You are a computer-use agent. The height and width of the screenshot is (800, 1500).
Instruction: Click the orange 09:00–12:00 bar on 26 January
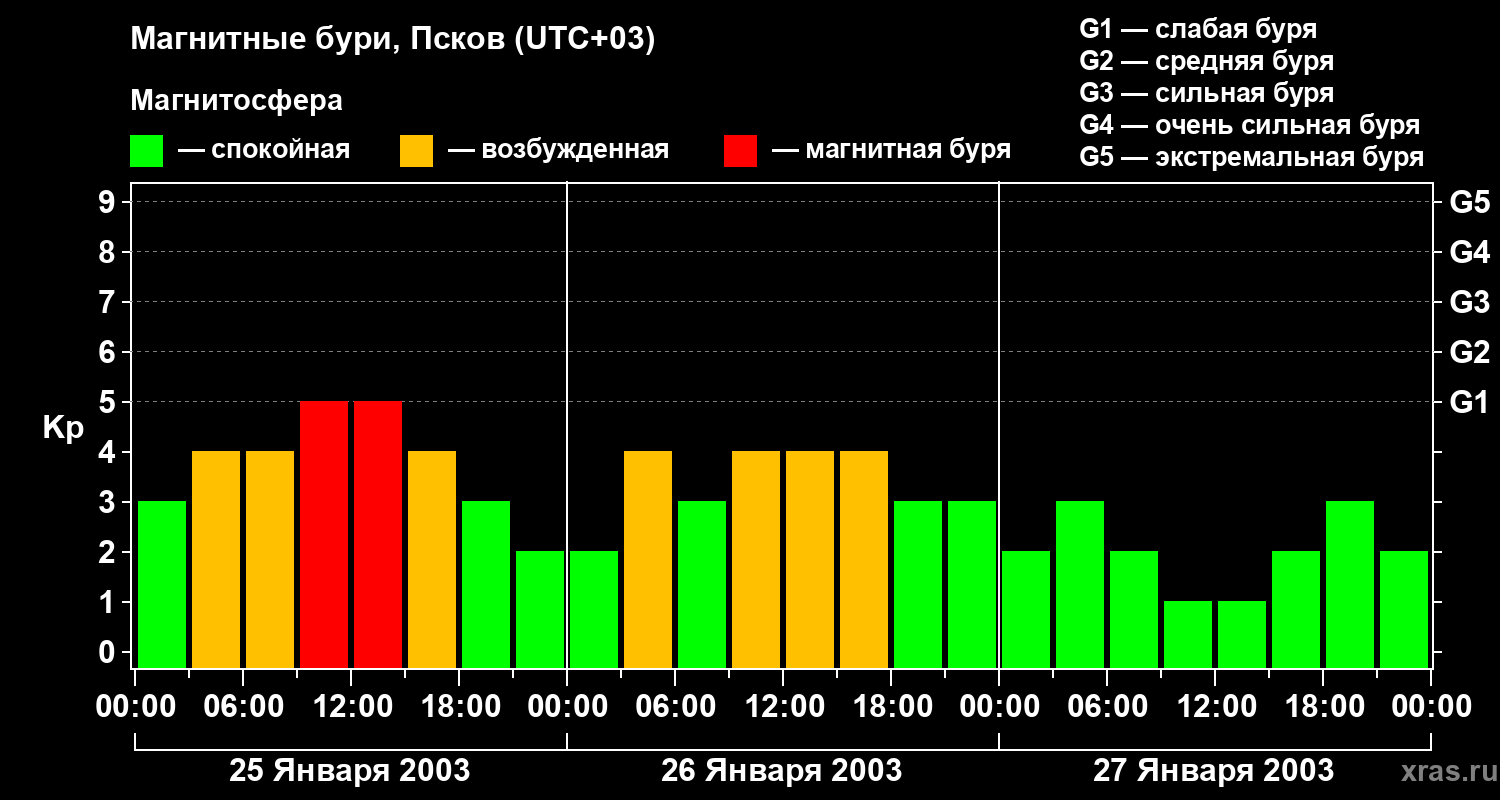(756, 559)
